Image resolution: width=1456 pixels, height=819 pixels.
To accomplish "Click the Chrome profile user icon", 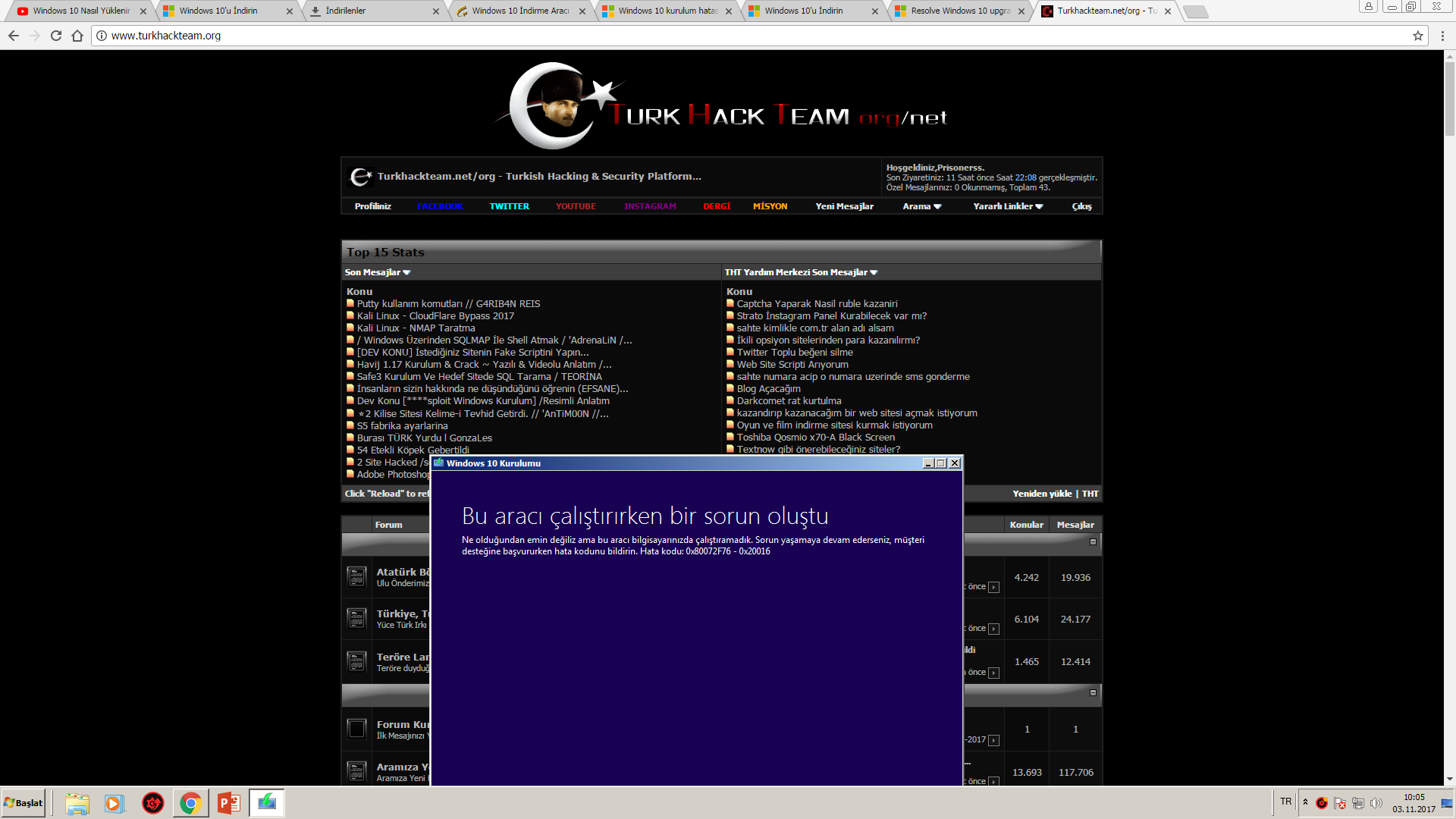I will (x=1369, y=7).
